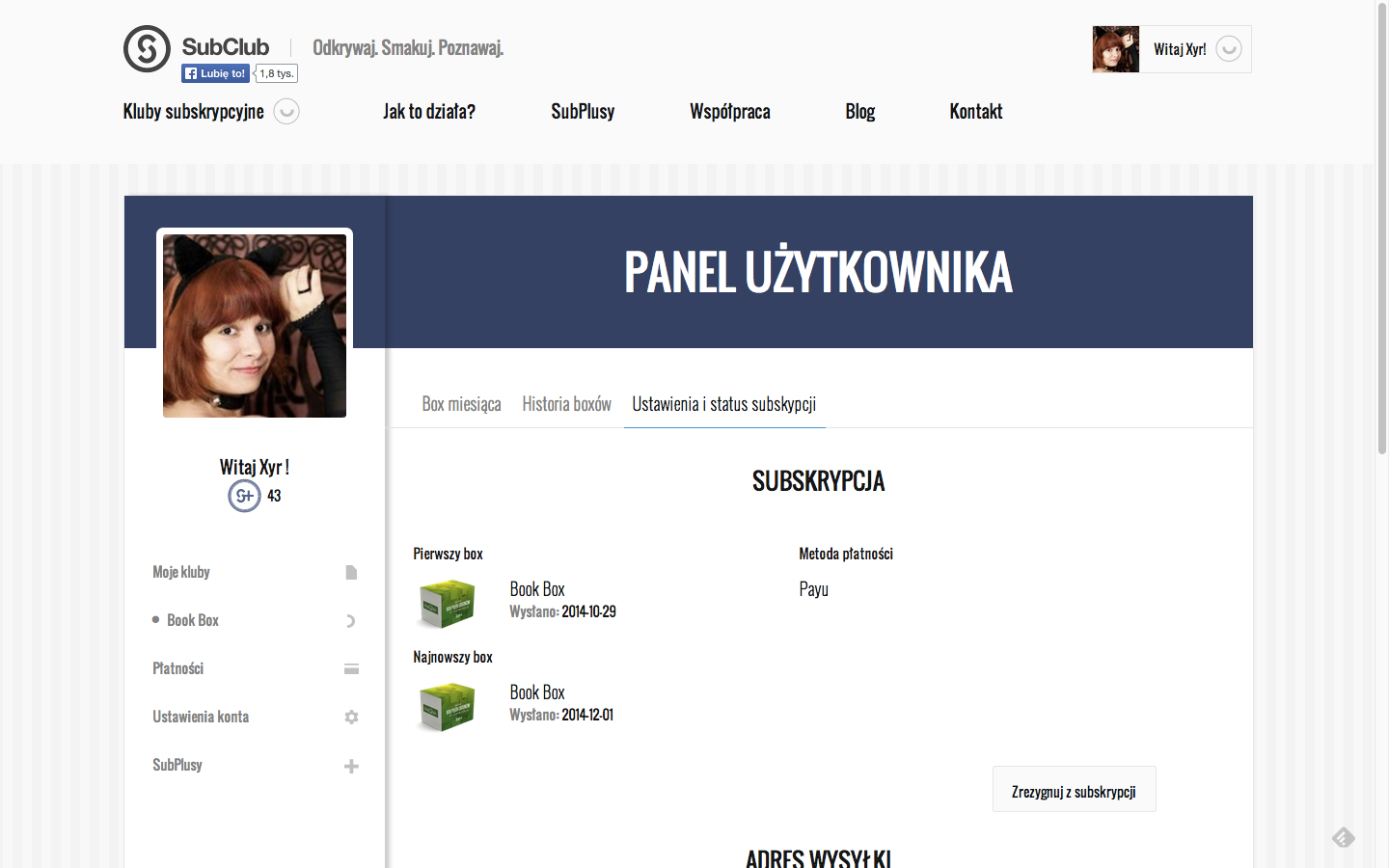This screenshot has height=868, width=1389.
Task: Open Ustawienia konta in the sidebar
Action: [x=201, y=717]
